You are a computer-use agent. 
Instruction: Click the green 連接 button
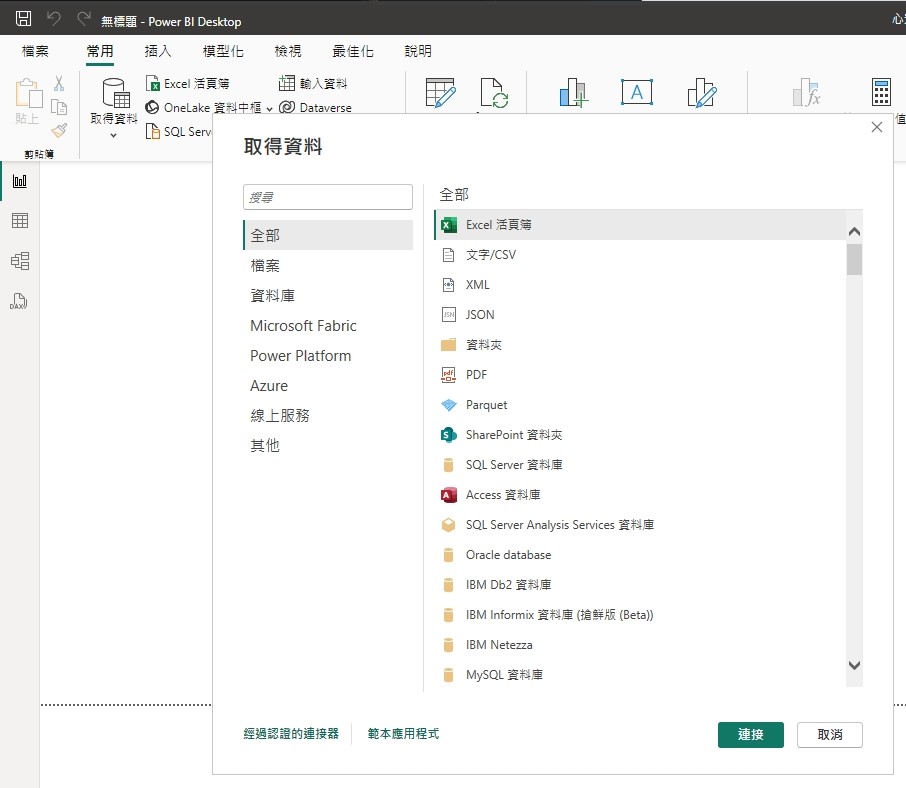[751, 735]
